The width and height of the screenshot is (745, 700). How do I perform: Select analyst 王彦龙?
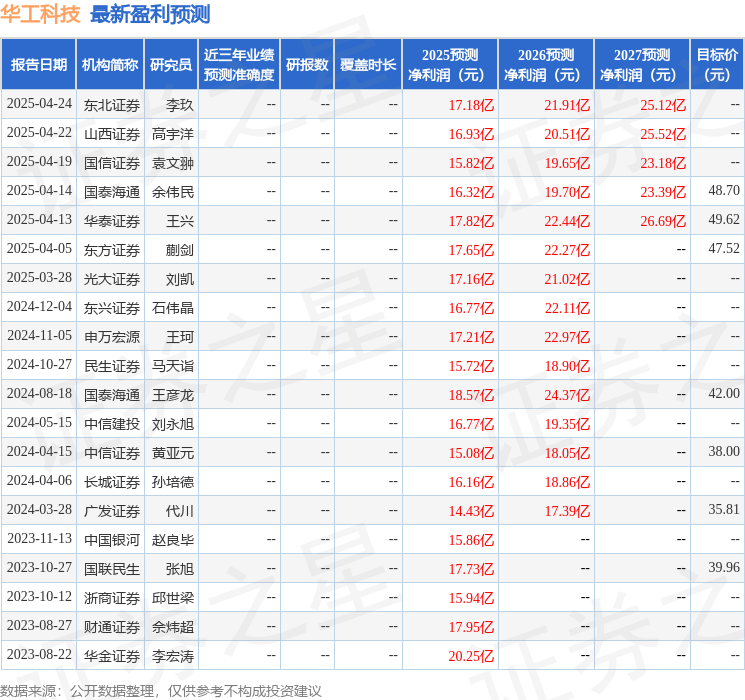click(173, 395)
